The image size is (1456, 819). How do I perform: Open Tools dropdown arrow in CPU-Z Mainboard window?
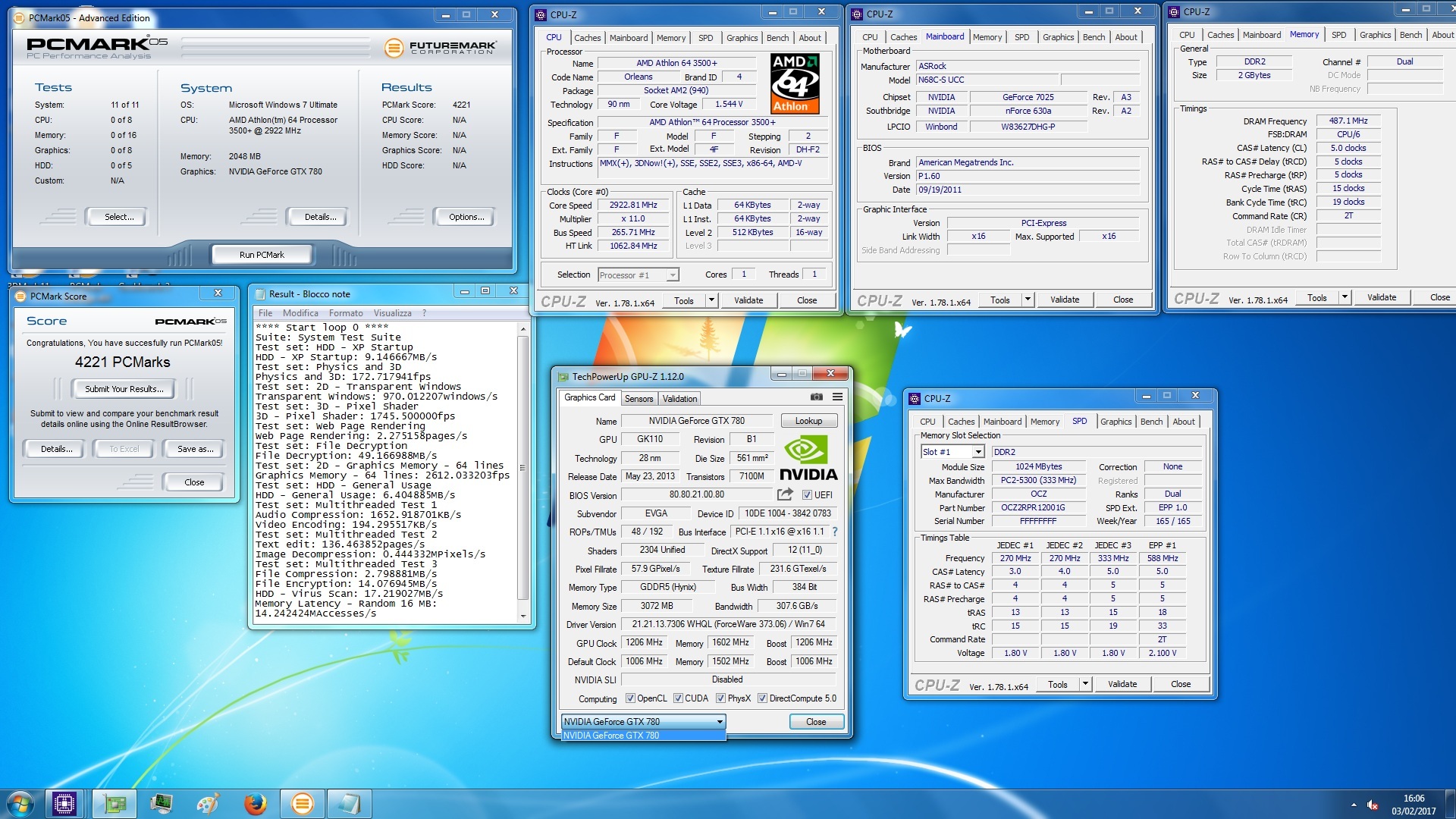pos(1028,300)
